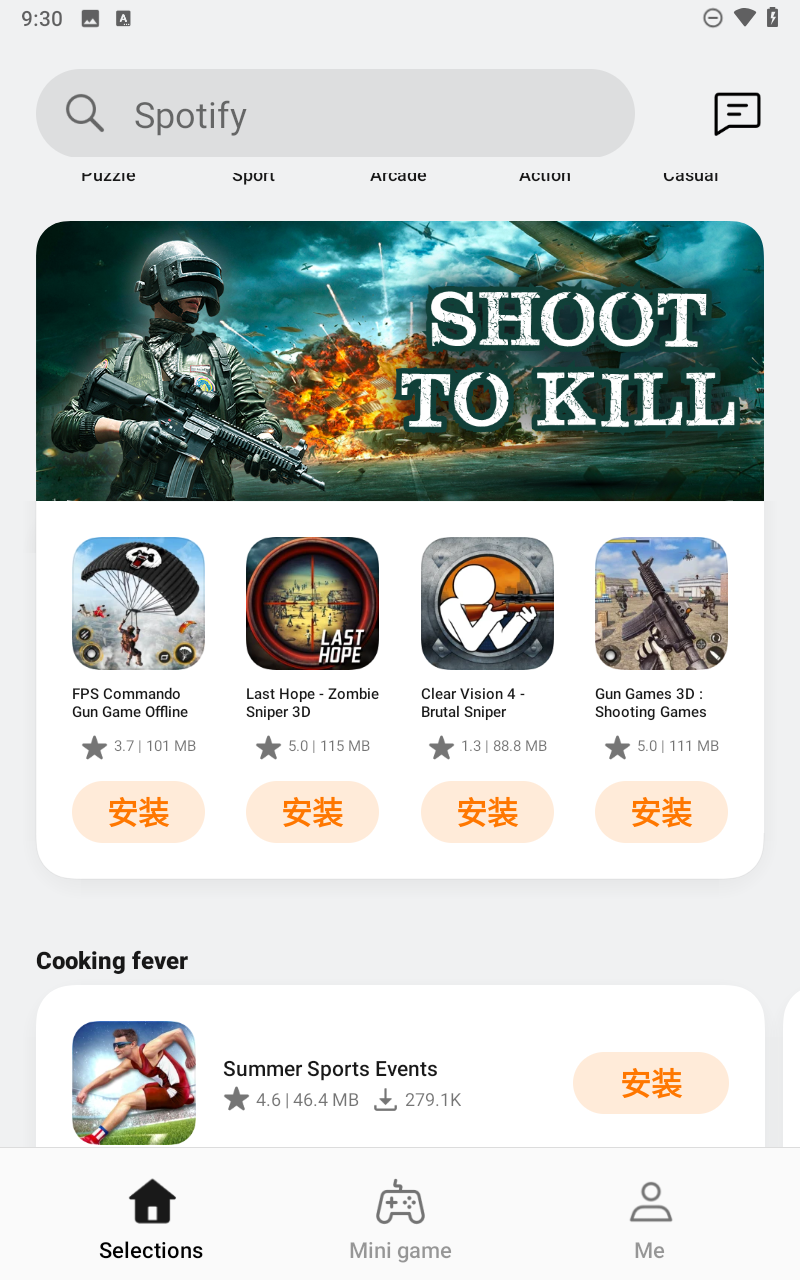Tap the search magnifier icon
The height and width of the screenshot is (1280, 800).
[85, 113]
